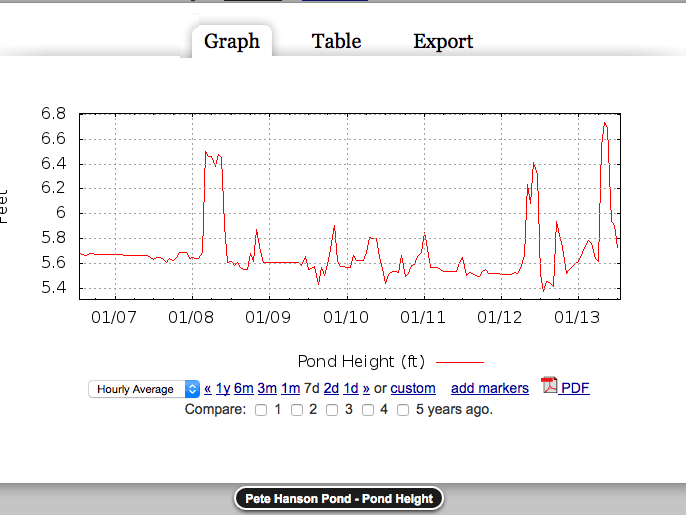
Task: Click the 7d current range text
Action: (x=312, y=389)
